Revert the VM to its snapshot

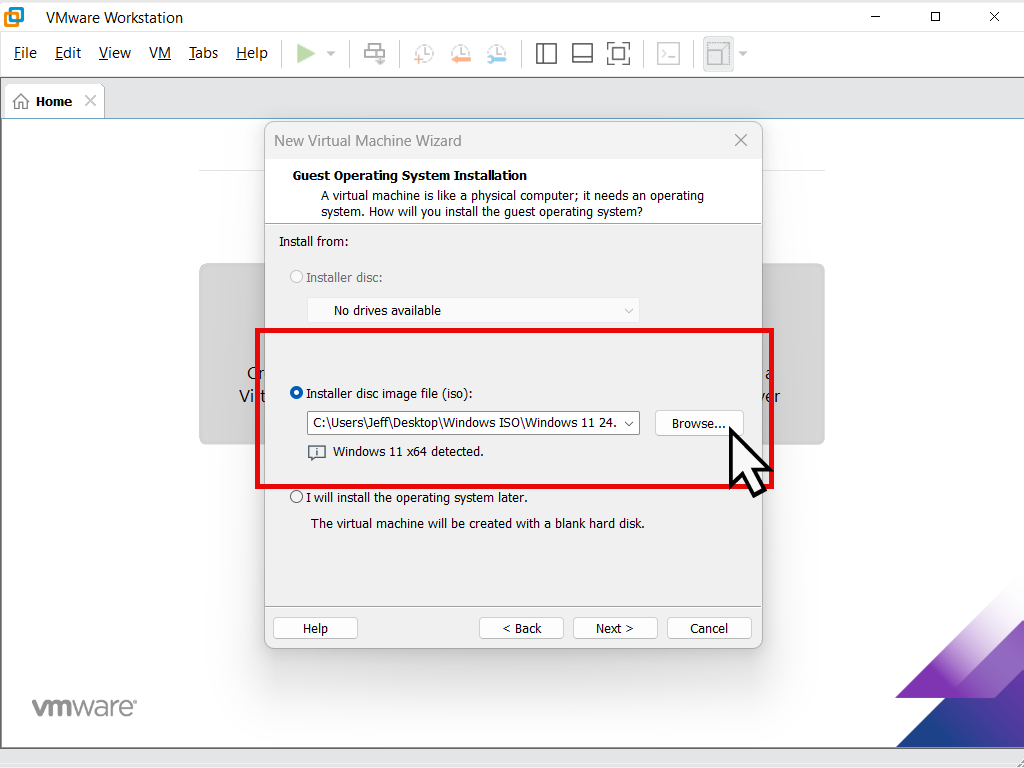(461, 53)
